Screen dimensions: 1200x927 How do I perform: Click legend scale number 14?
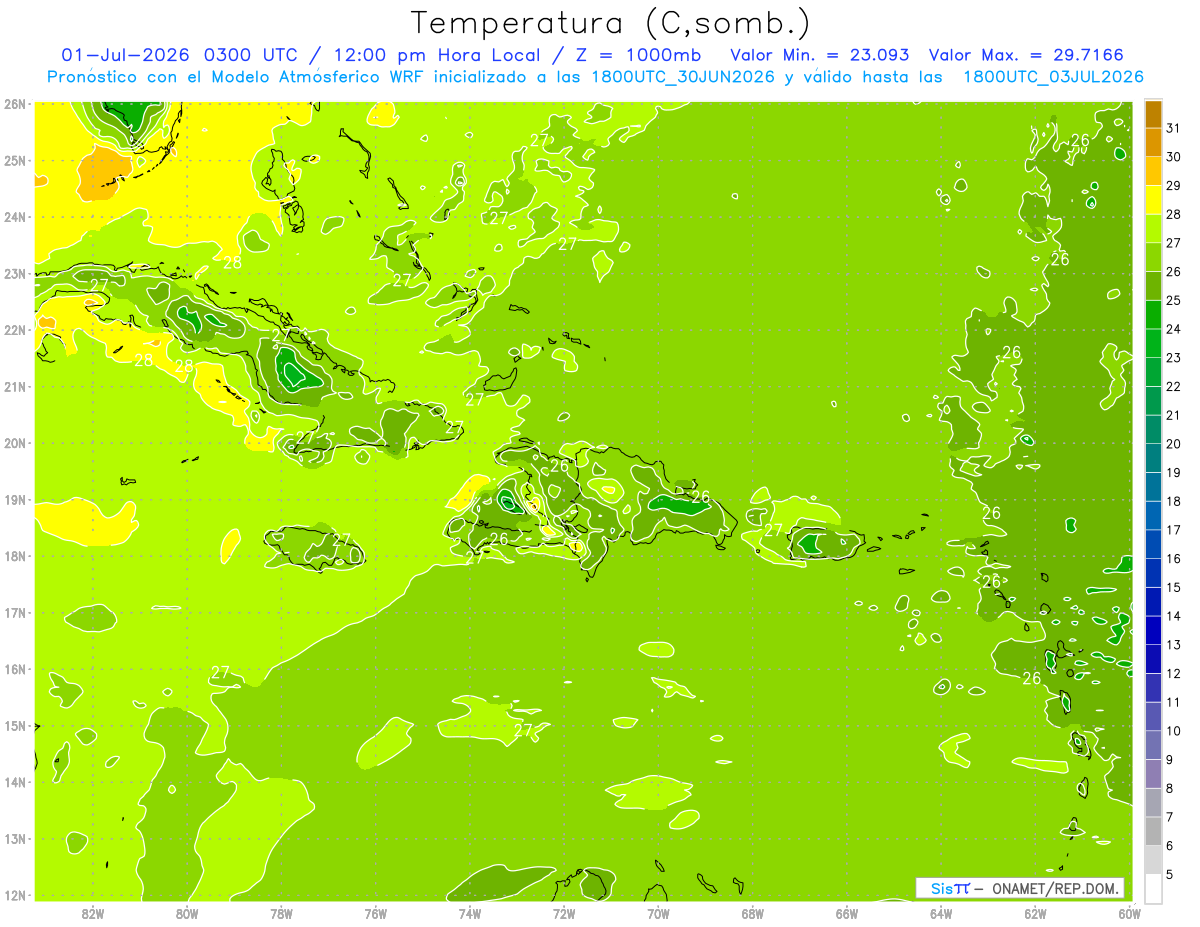click(x=1174, y=616)
